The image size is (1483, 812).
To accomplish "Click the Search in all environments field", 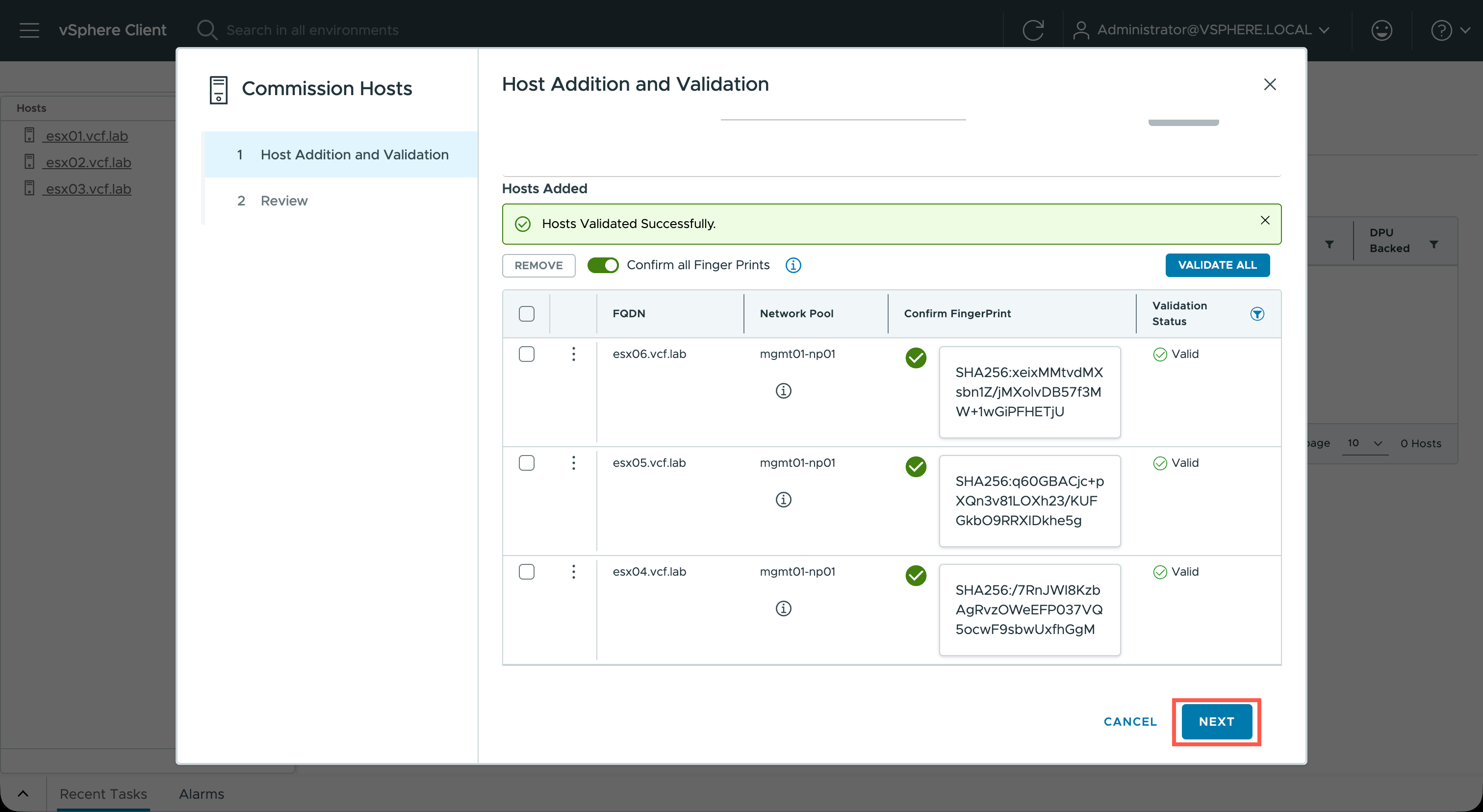I will coord(312,30).
